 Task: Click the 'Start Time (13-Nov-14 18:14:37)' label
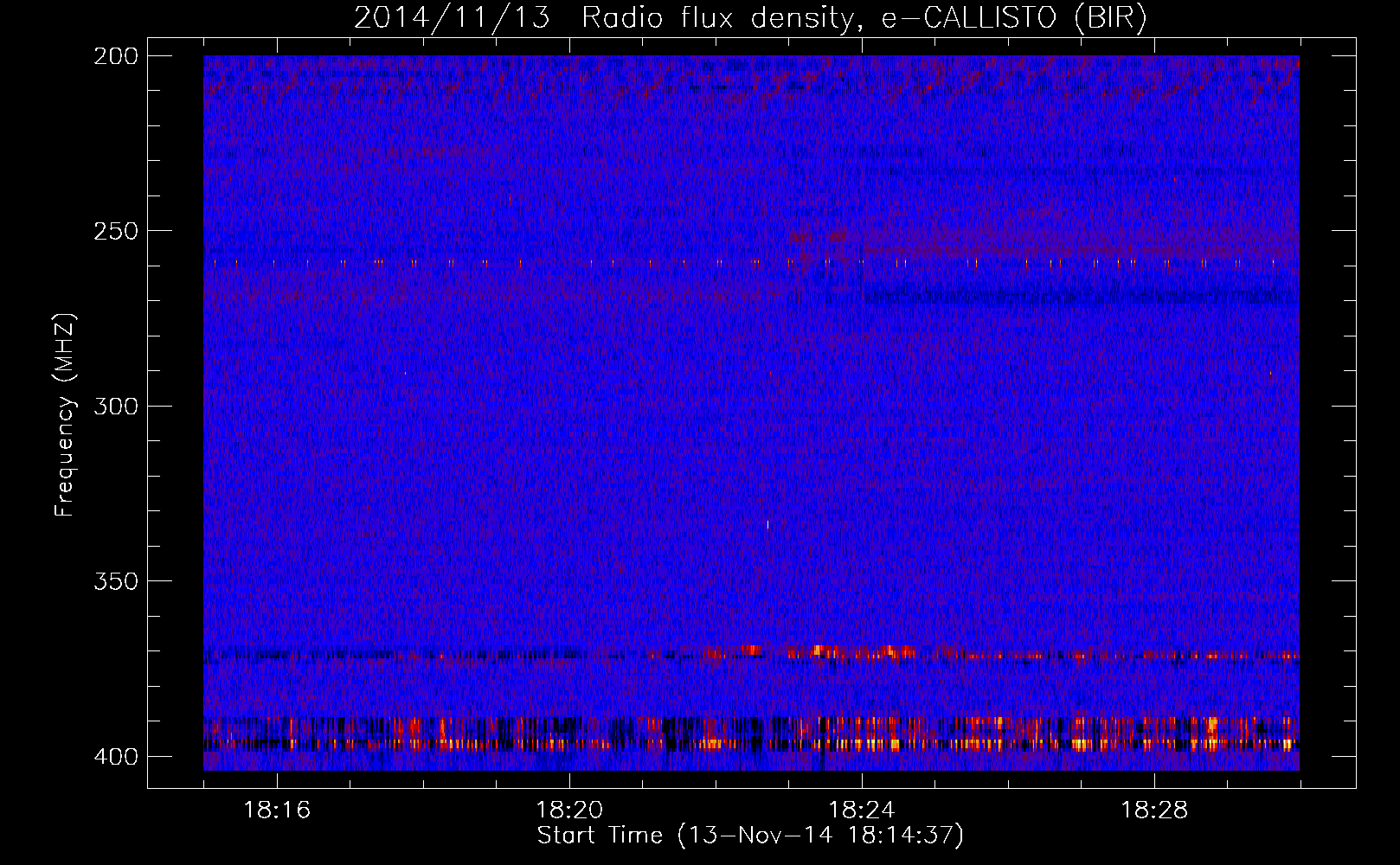[x=750, y=836]
